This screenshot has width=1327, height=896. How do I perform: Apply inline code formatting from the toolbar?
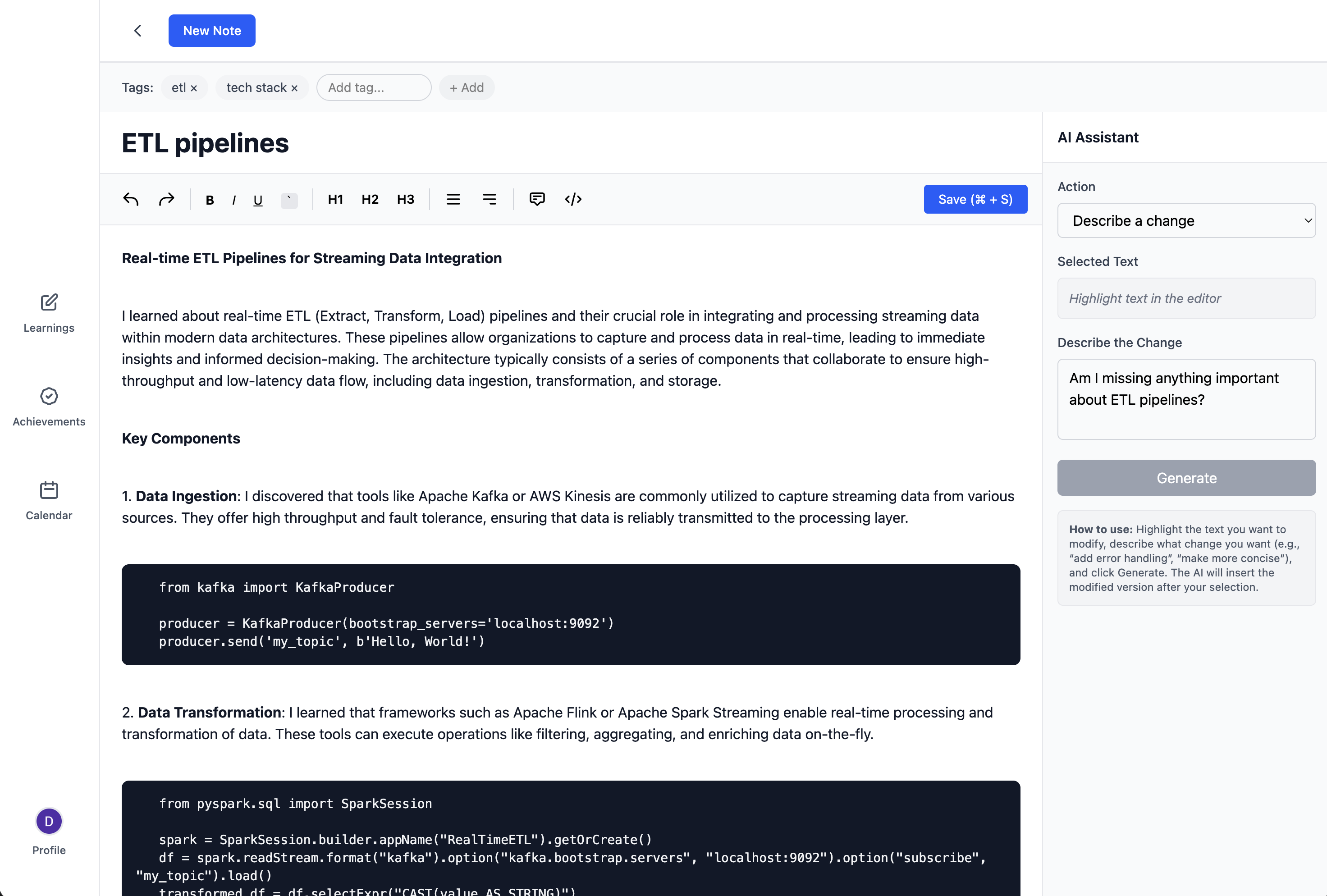pyautogui.click(x=289, y=199)
